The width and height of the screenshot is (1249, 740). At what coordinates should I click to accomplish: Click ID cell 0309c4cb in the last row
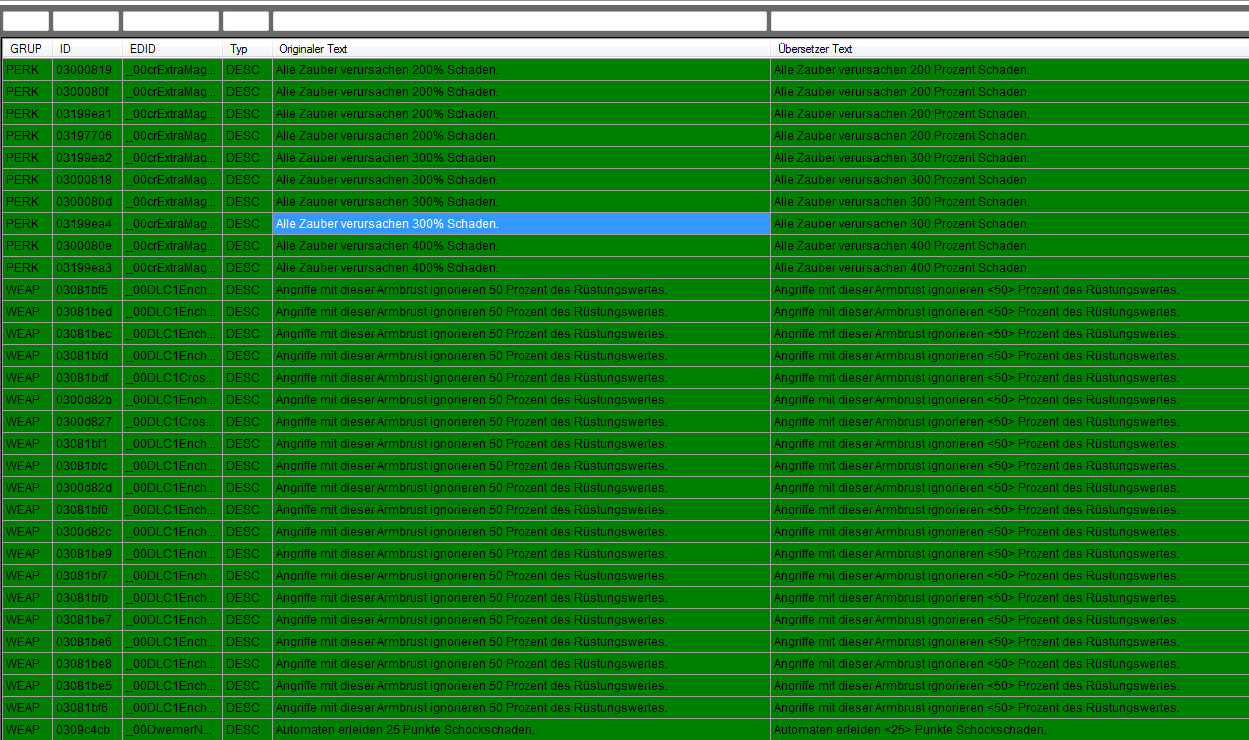click(84, 730)
